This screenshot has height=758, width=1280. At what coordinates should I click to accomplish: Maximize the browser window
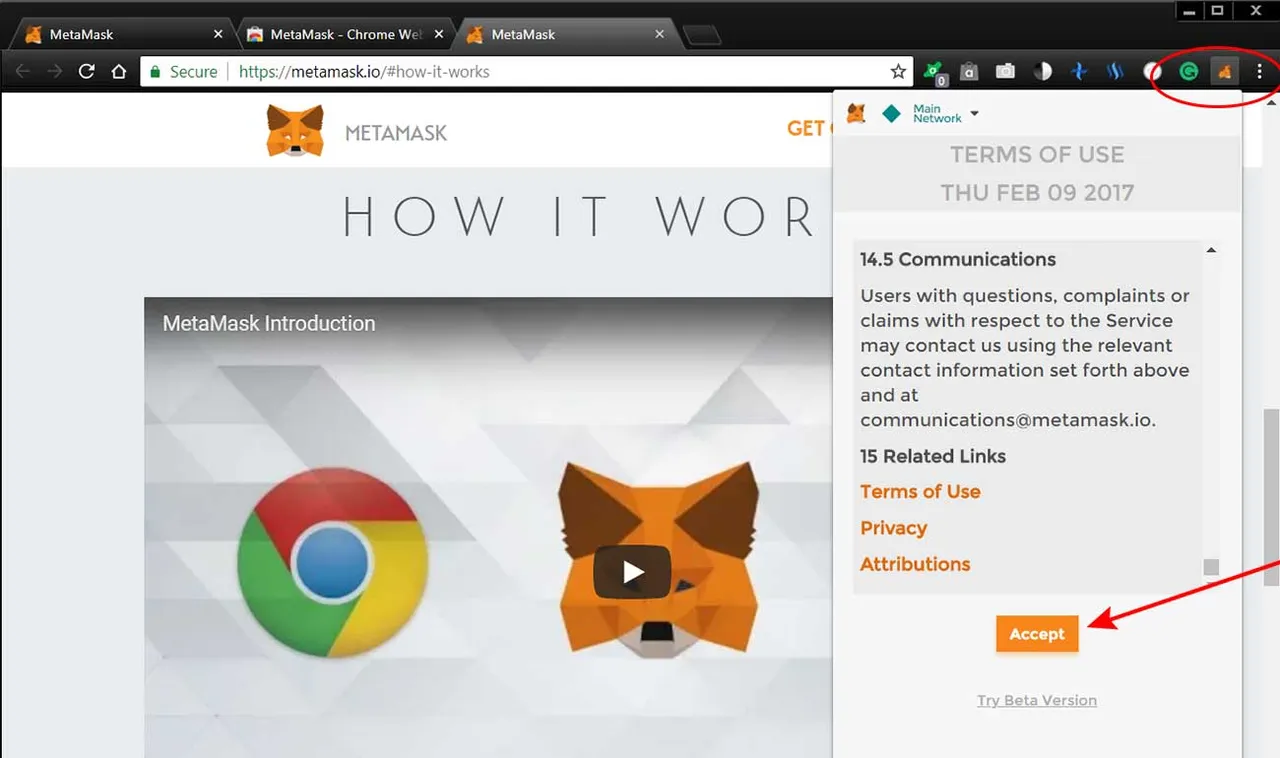(1218, 11)
